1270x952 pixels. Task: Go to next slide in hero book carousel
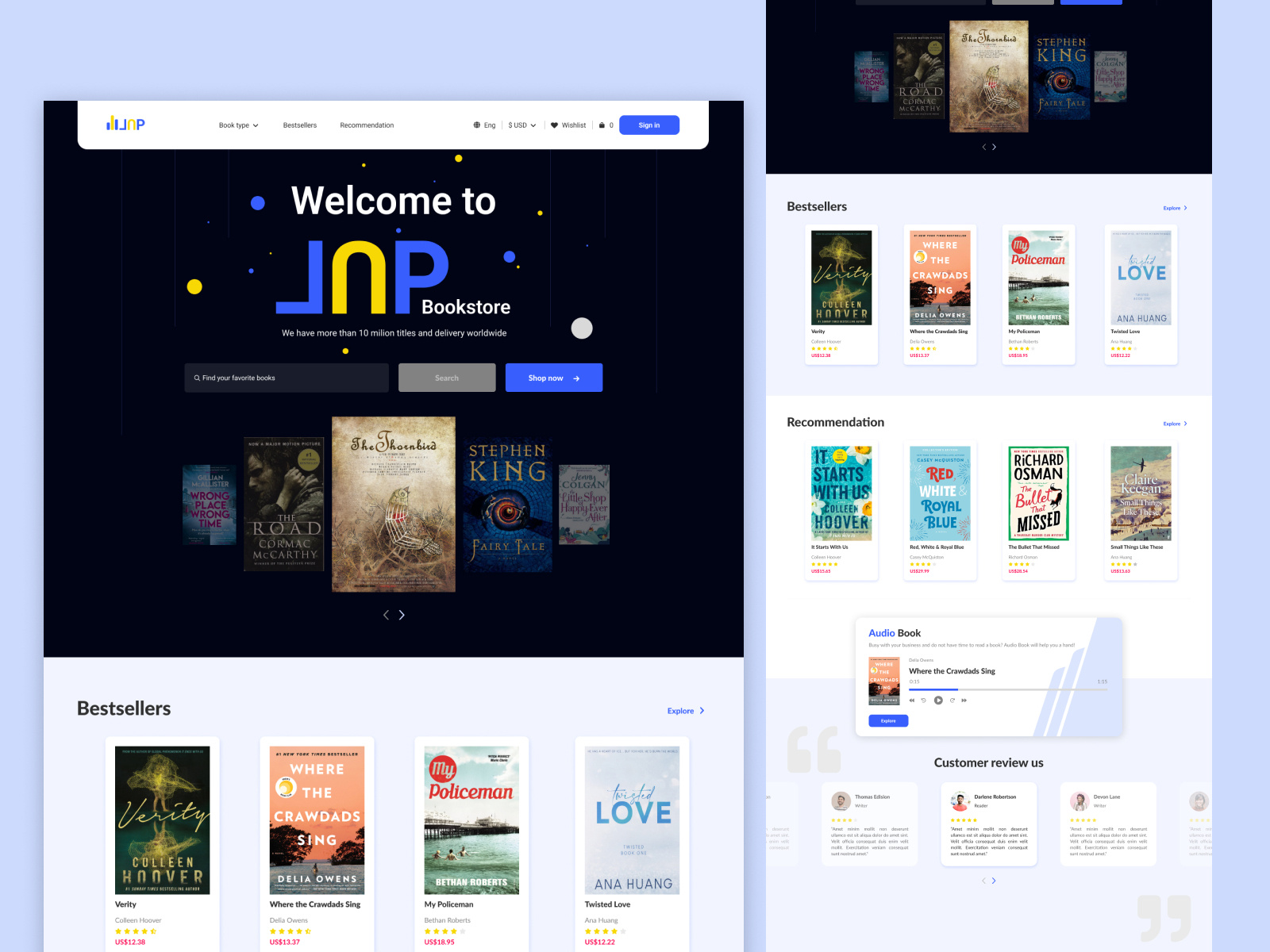tap(402, 615)
